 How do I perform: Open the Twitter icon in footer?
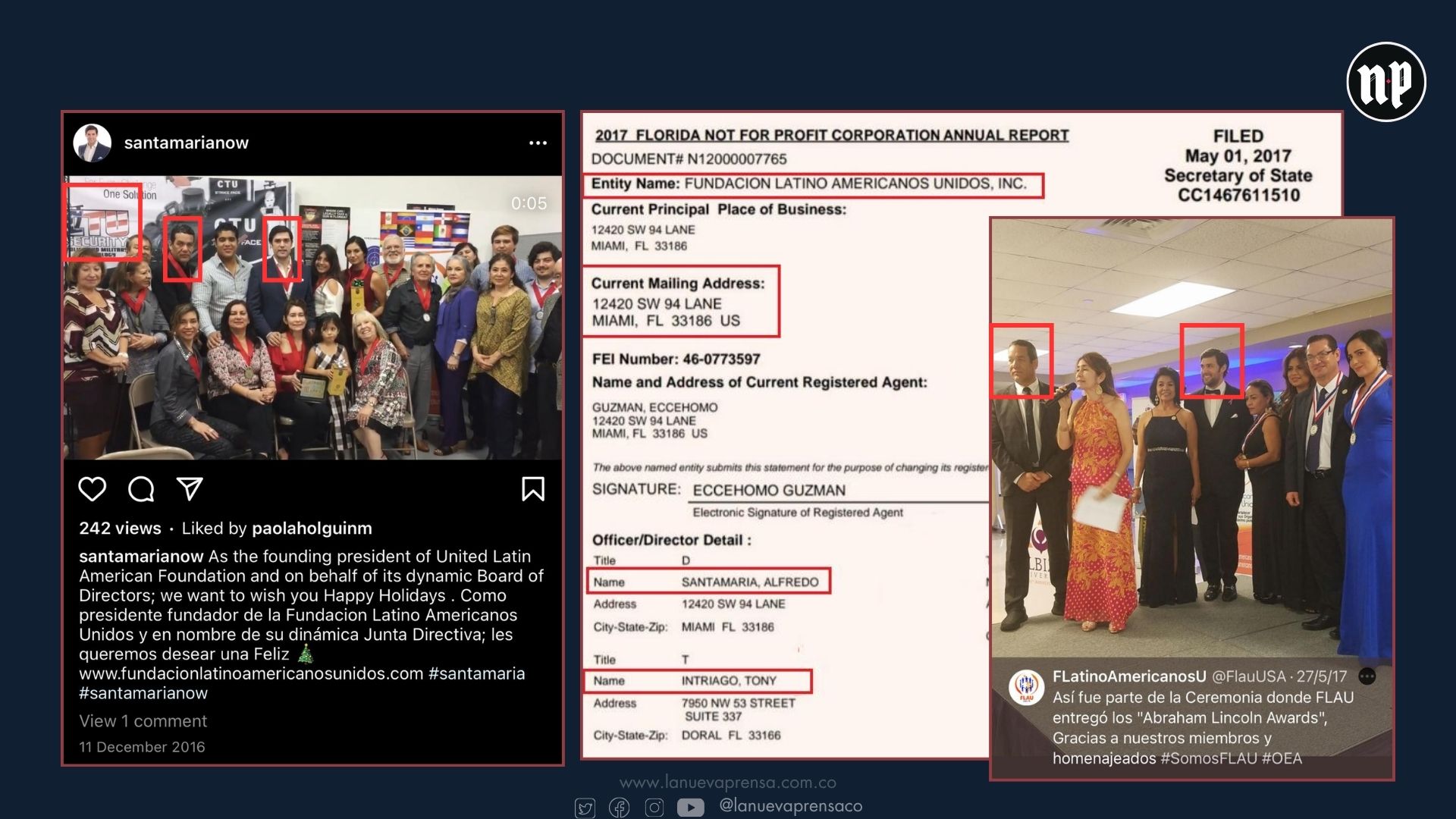[x=585, y=808]
